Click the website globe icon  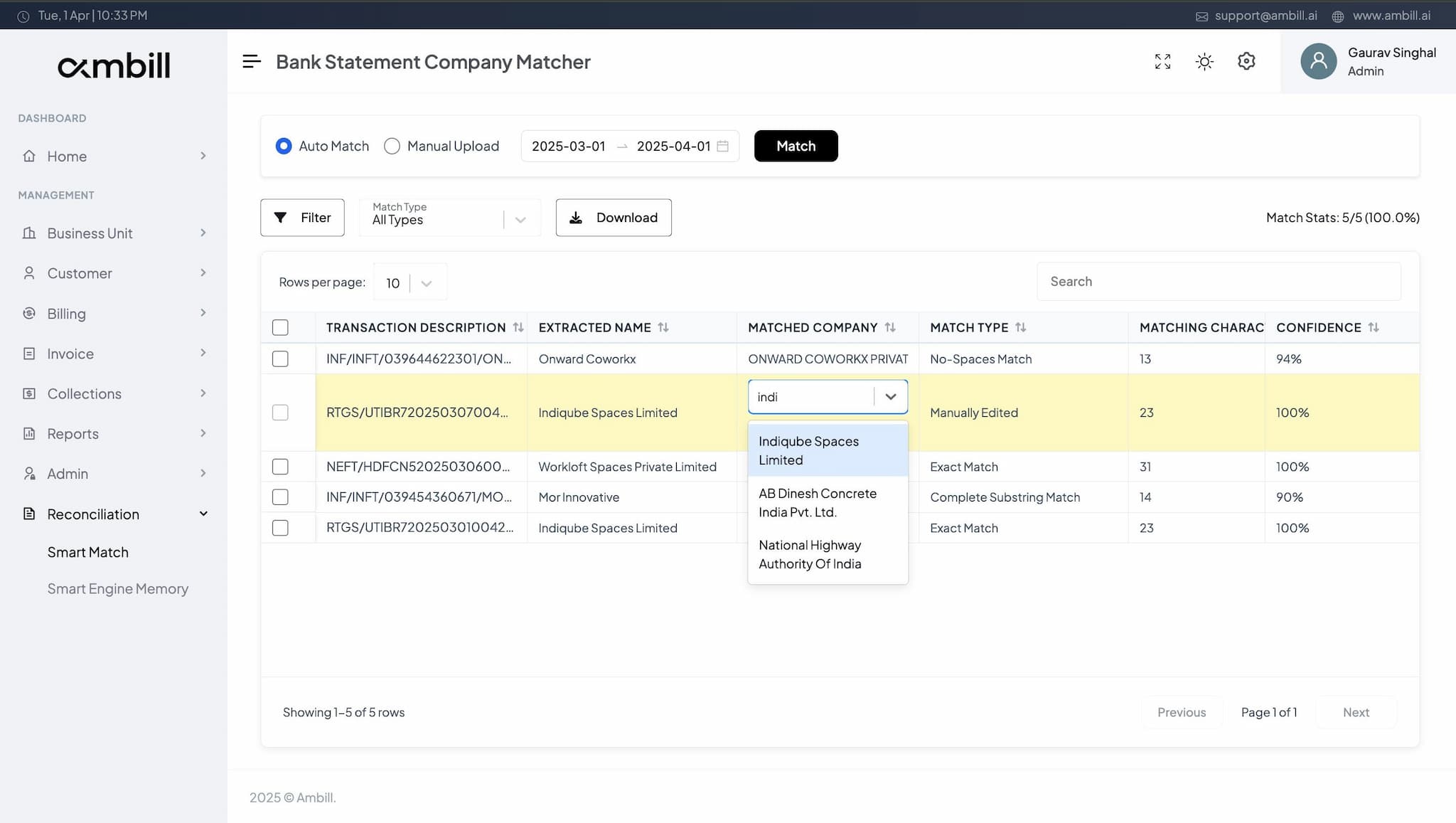[x=1337, y=16]
